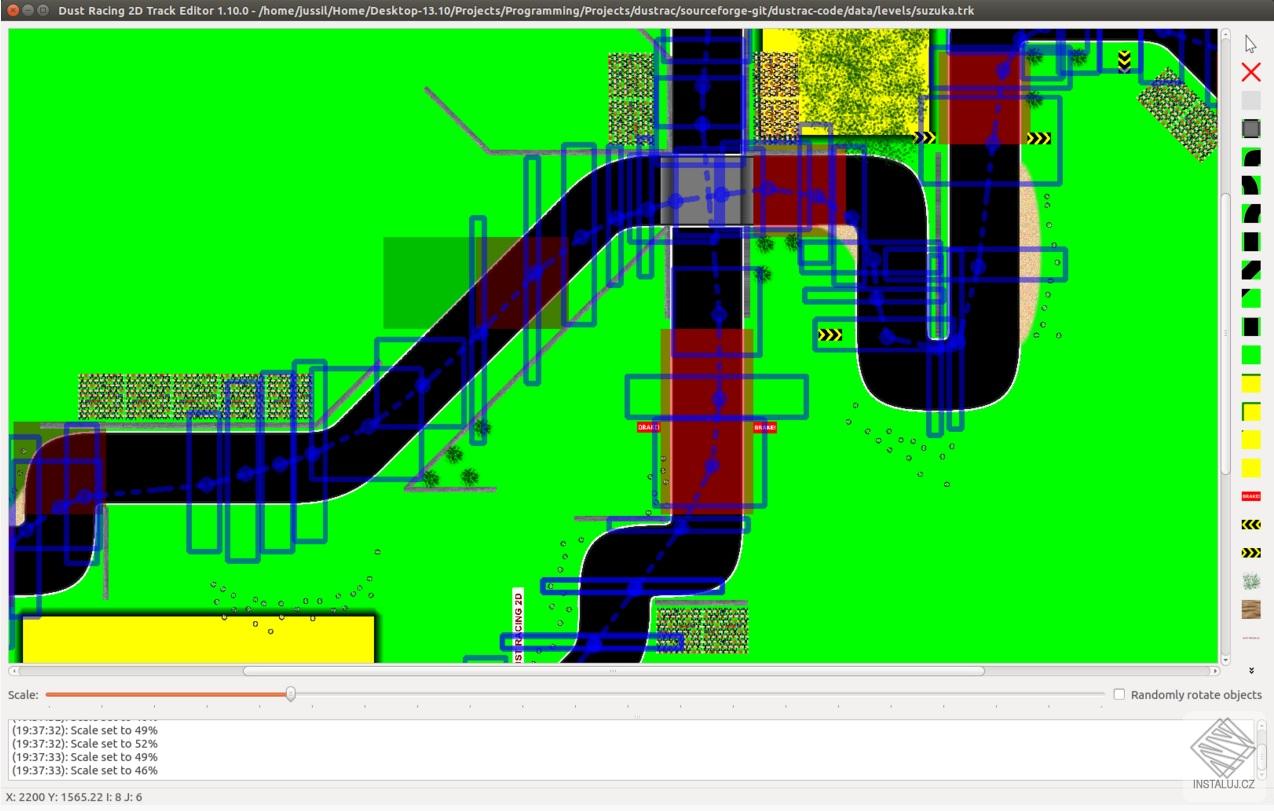Select the arrow cursor selection tool
Image resolution: width=1274 pixels, height=811 pixels.
(x=1250, y=44)
